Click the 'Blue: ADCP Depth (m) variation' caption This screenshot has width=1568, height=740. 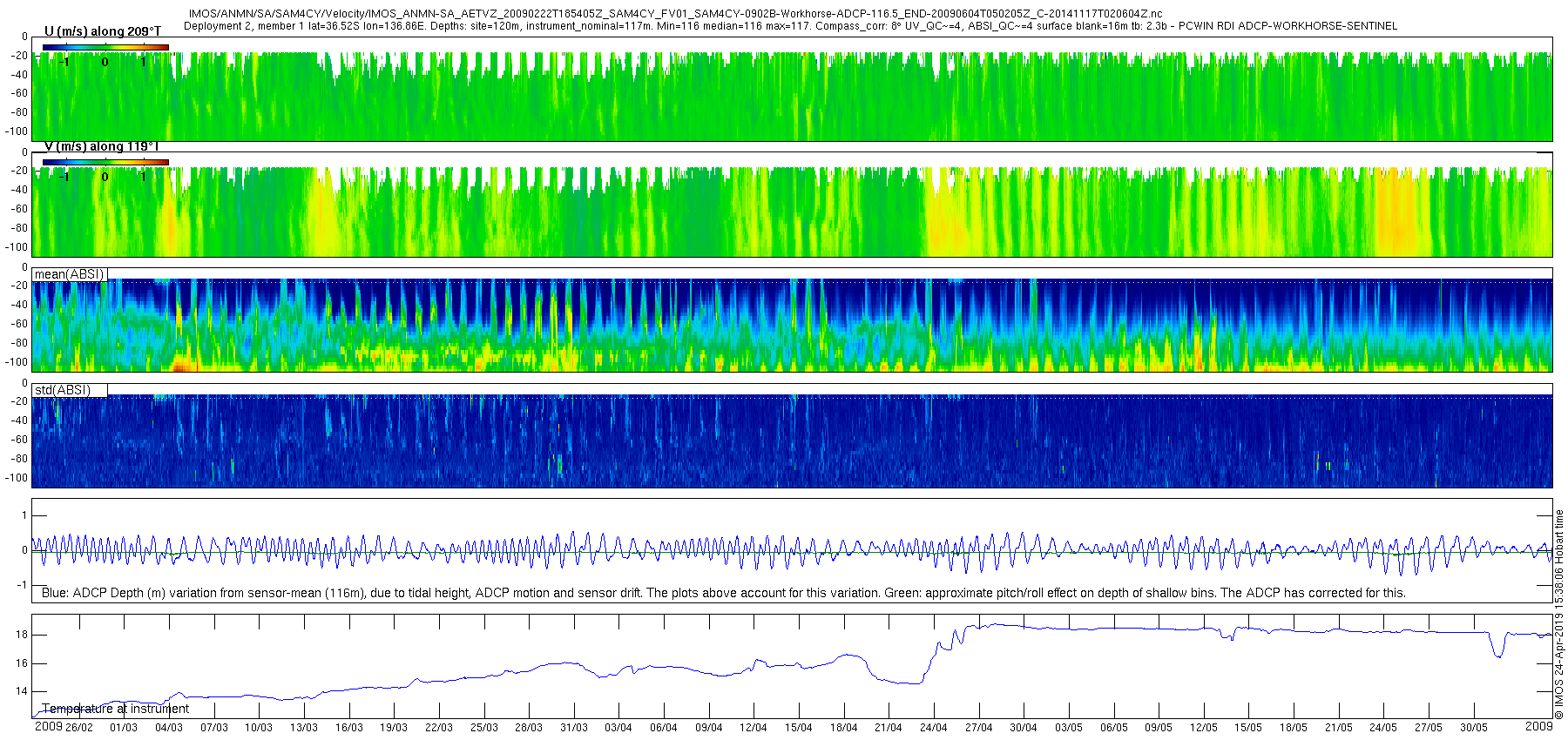[x=724, y=593]
